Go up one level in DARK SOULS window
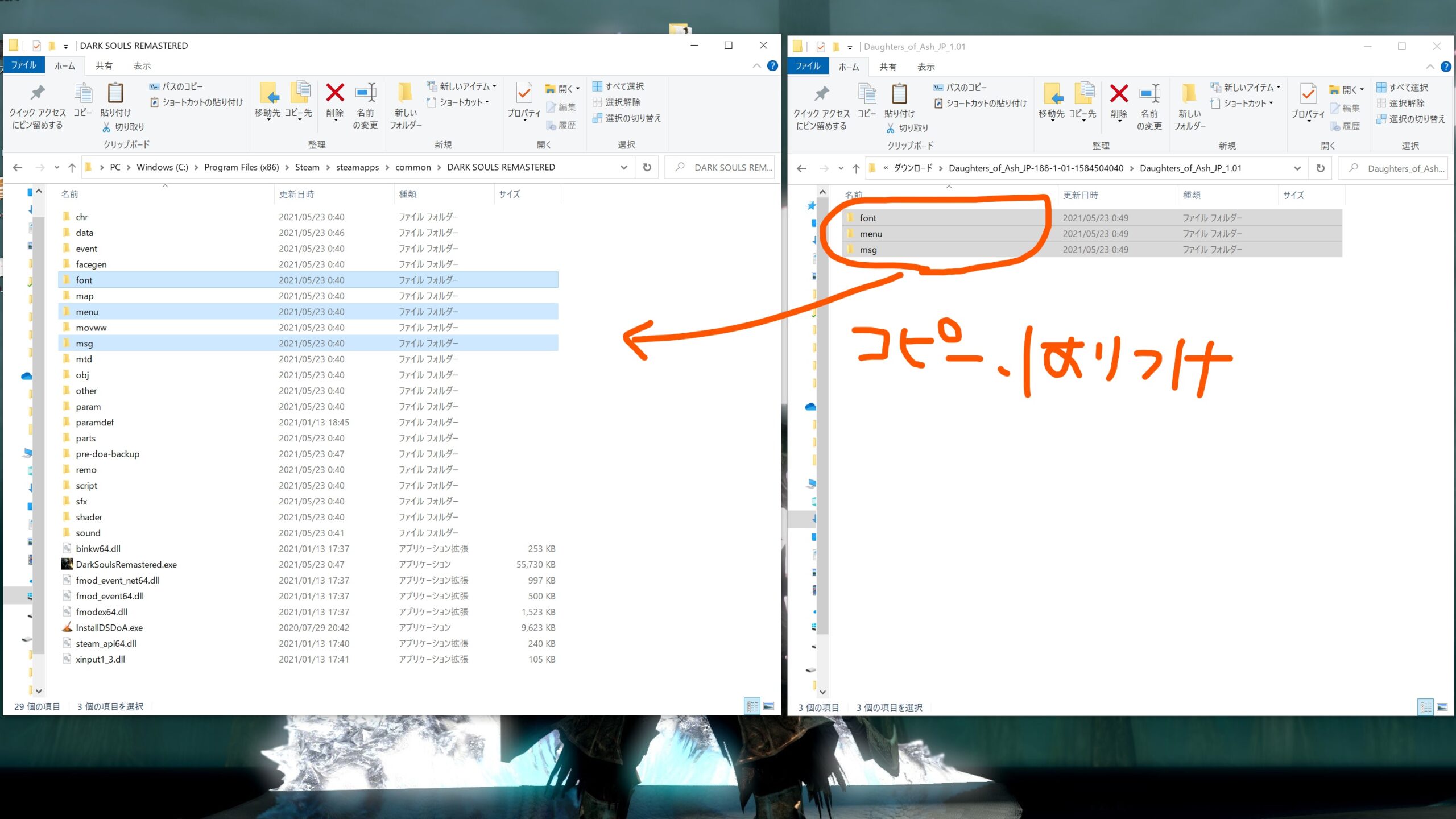Viewport: 1456px width, 819px height. click(x=72, y=167)
